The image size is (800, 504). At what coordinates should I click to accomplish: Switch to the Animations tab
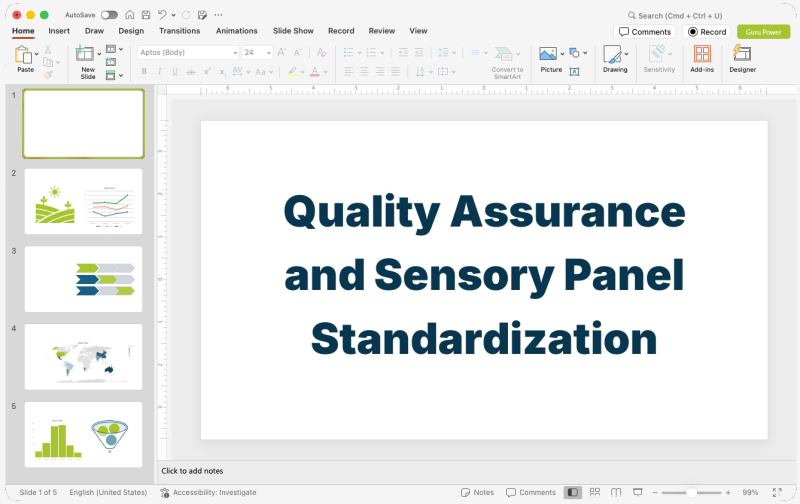[237, 31]
